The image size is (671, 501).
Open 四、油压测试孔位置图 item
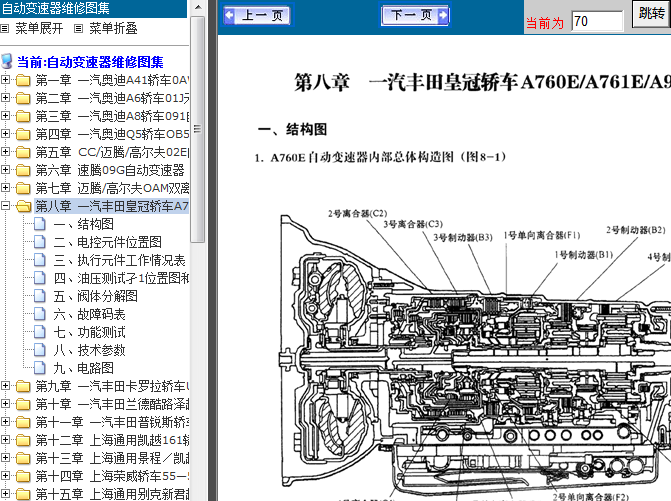(121, 278)
